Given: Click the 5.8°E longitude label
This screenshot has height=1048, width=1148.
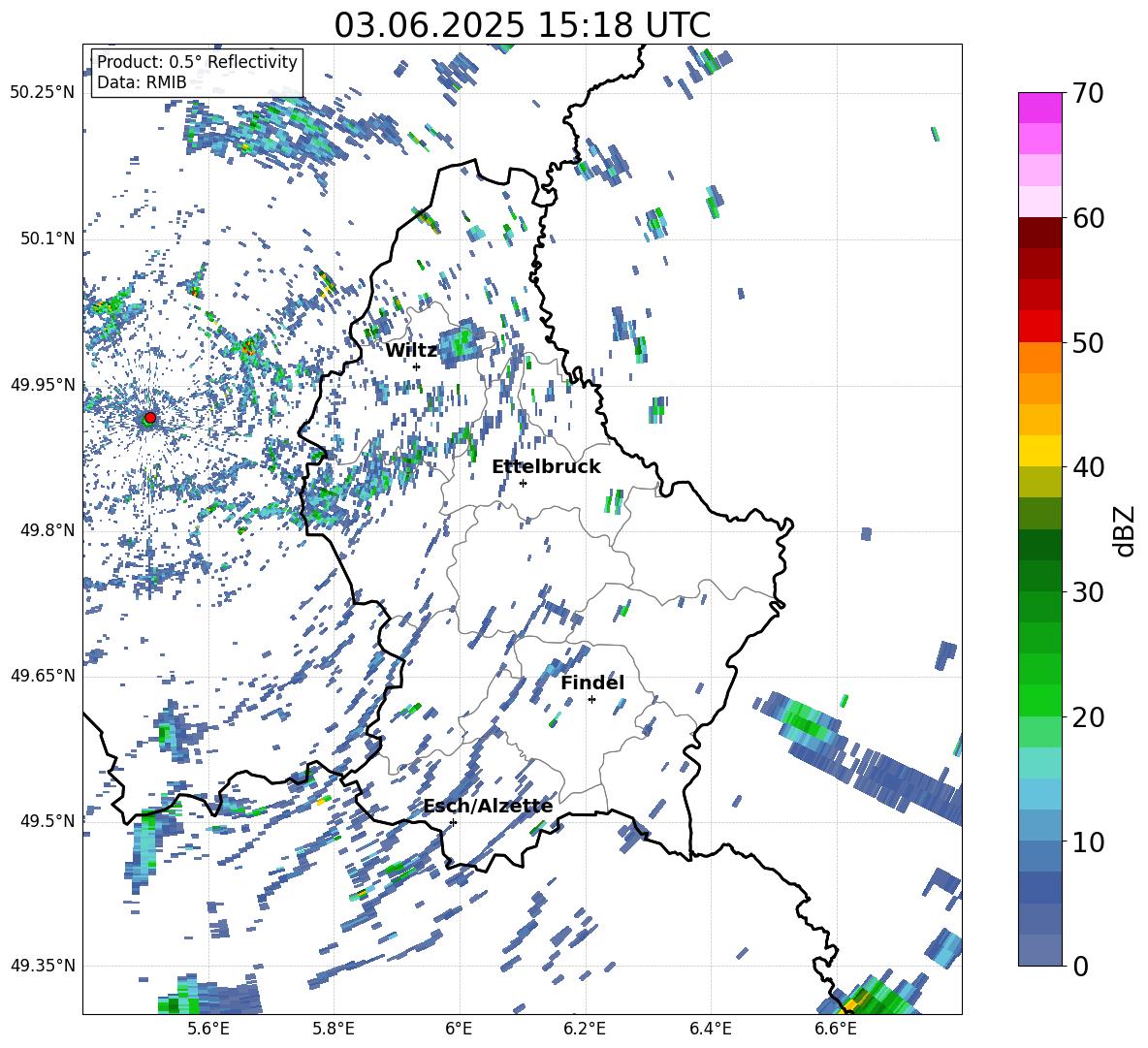Looking at the screenshot, I should pos(334,1029).
